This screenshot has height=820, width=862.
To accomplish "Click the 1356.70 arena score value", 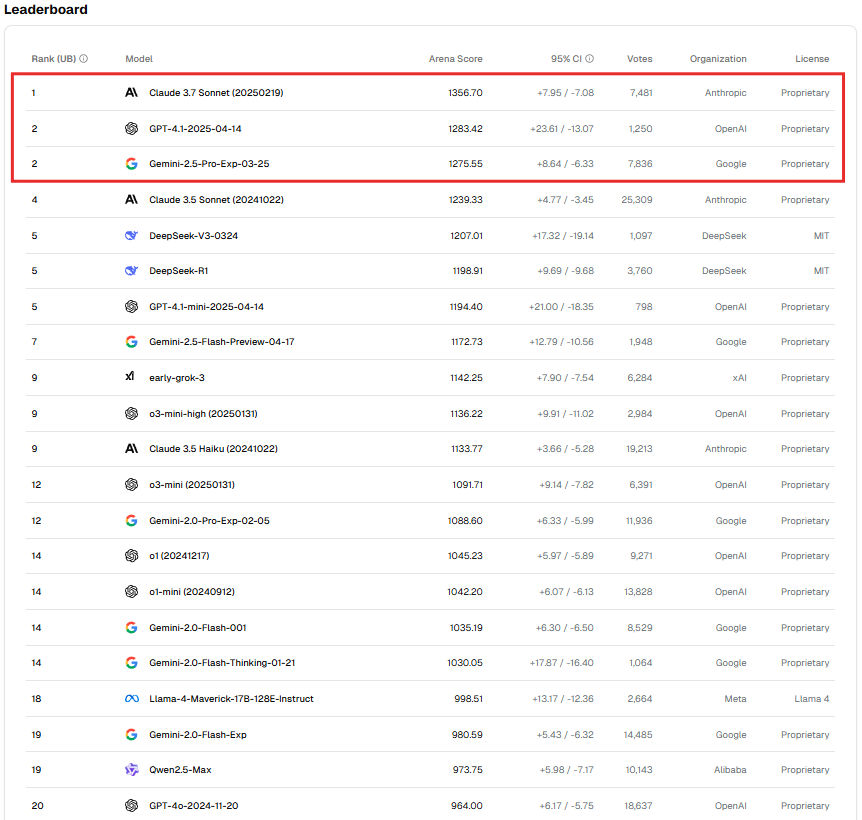I will click(465, 93).
